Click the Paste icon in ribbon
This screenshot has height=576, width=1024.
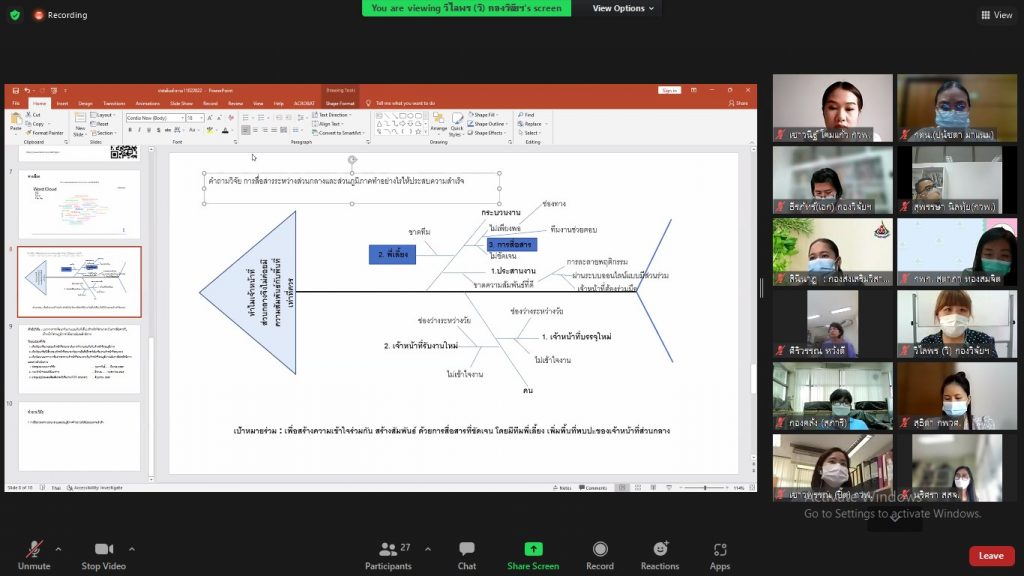15,120
